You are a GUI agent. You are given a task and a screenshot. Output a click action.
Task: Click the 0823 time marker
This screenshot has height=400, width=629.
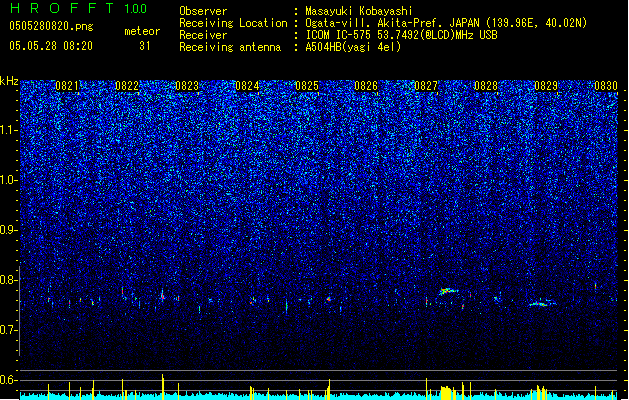click(x=187, y=86)
